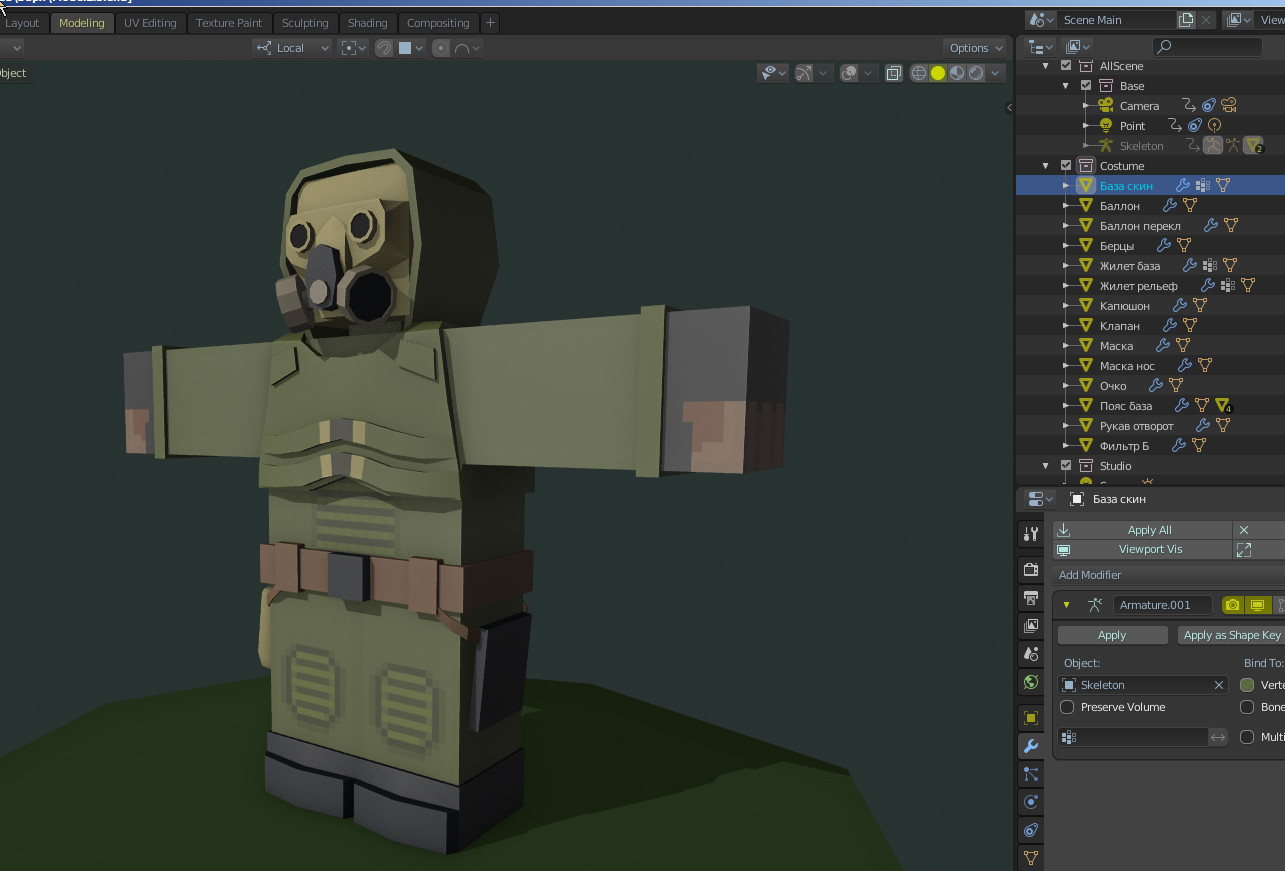
Task: Click the Apply All download icon
Action: (1063, 530)
